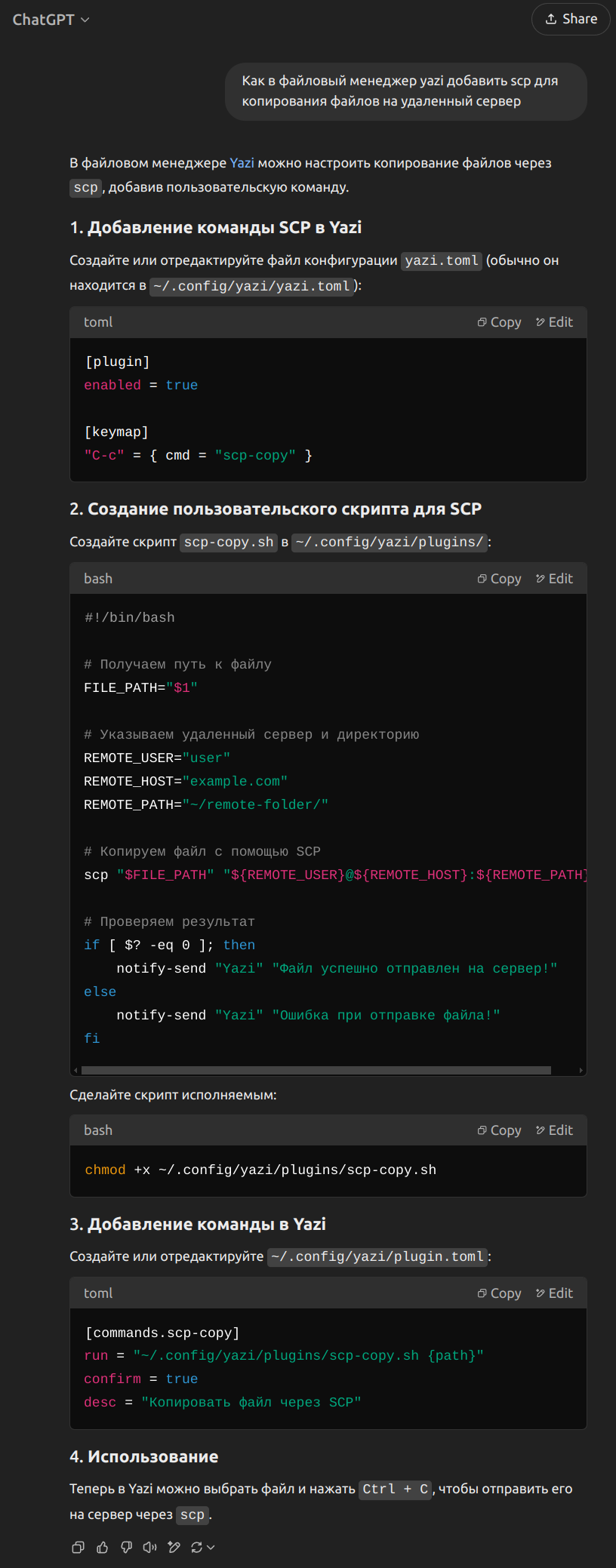The image size is (616, 1568).
Task: Copy the [commands.scp-copy] toml block
Action: pos(499,1293)
